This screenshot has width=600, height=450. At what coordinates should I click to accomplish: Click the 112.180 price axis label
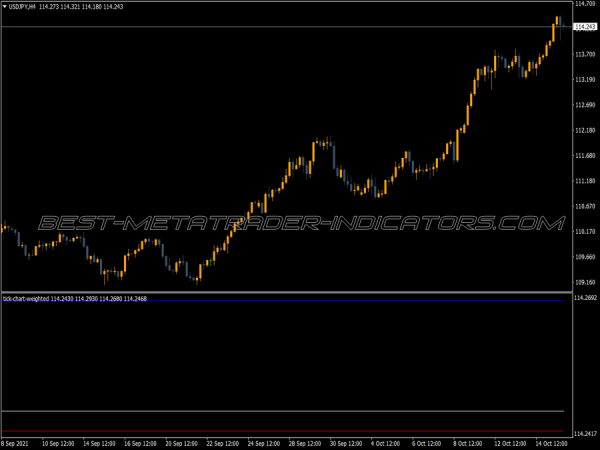585,130
